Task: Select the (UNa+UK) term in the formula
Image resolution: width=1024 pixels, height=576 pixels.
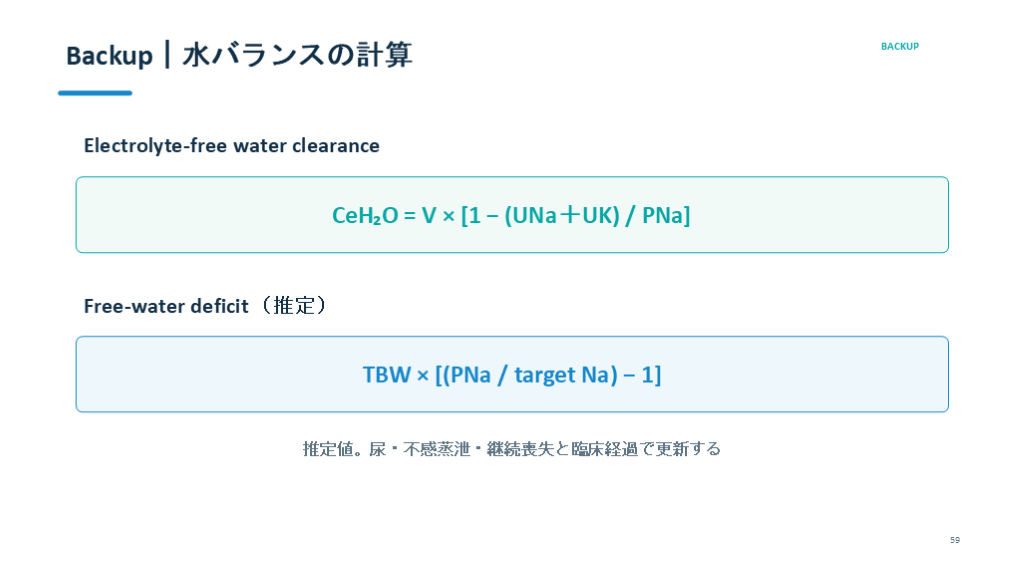Action: click(562, 215)
